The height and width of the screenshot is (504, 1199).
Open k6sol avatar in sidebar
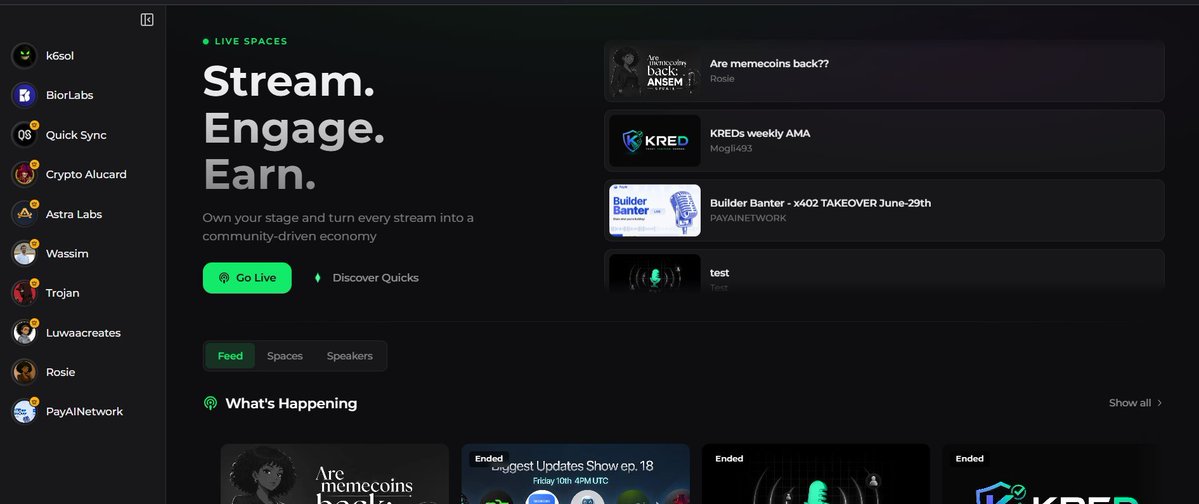tap(24, 56)
